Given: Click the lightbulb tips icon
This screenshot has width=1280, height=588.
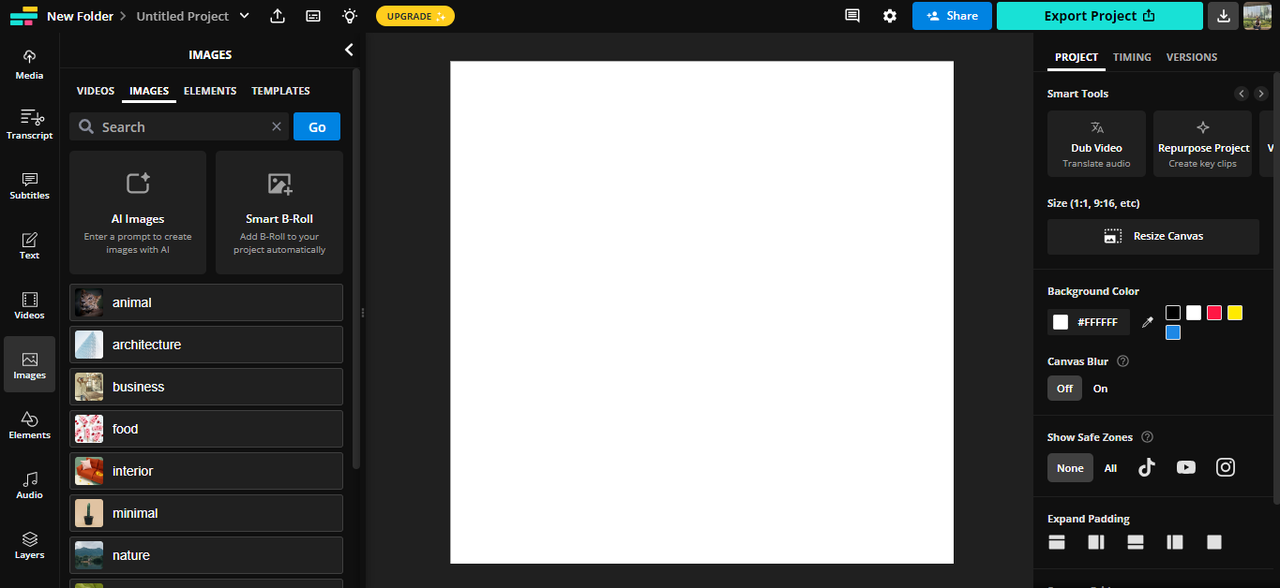Looking at the screenshot, I should click(349, 16).
